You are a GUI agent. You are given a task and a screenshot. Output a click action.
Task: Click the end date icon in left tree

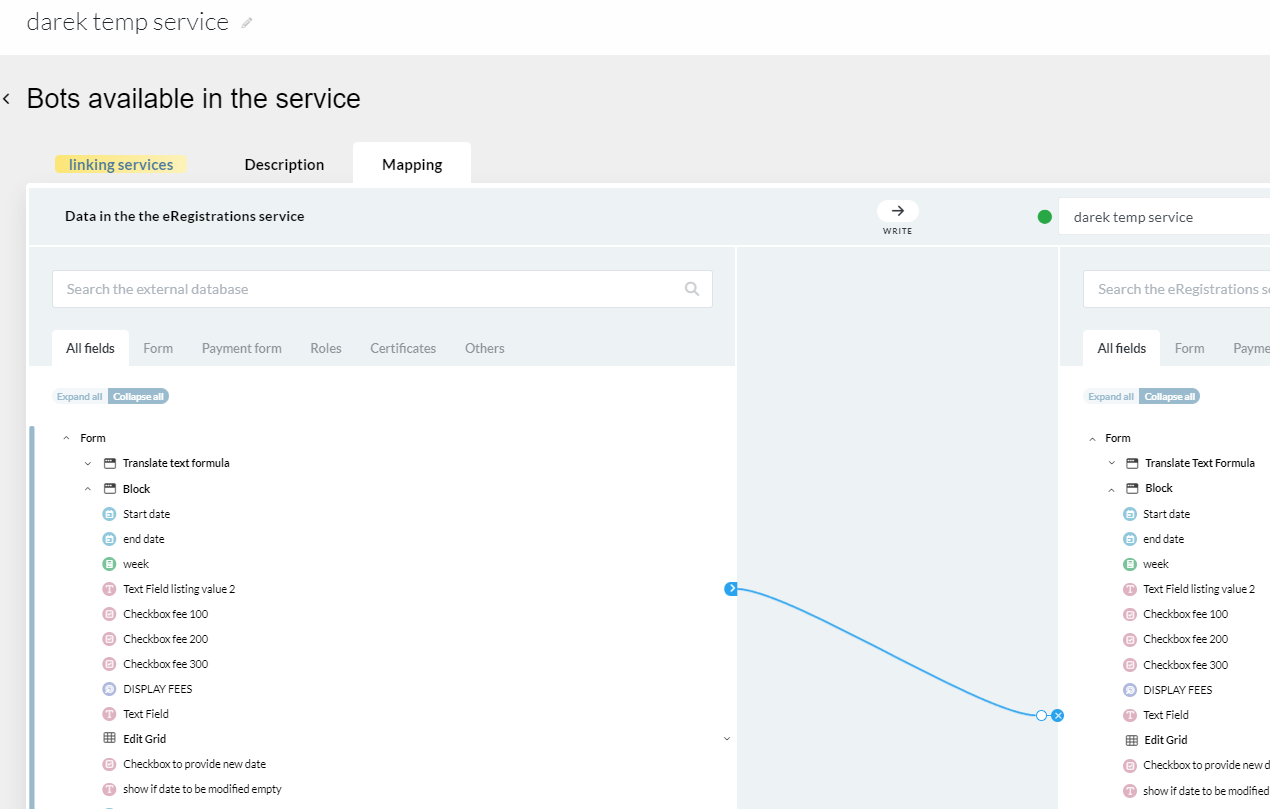(x=109, y=539)
